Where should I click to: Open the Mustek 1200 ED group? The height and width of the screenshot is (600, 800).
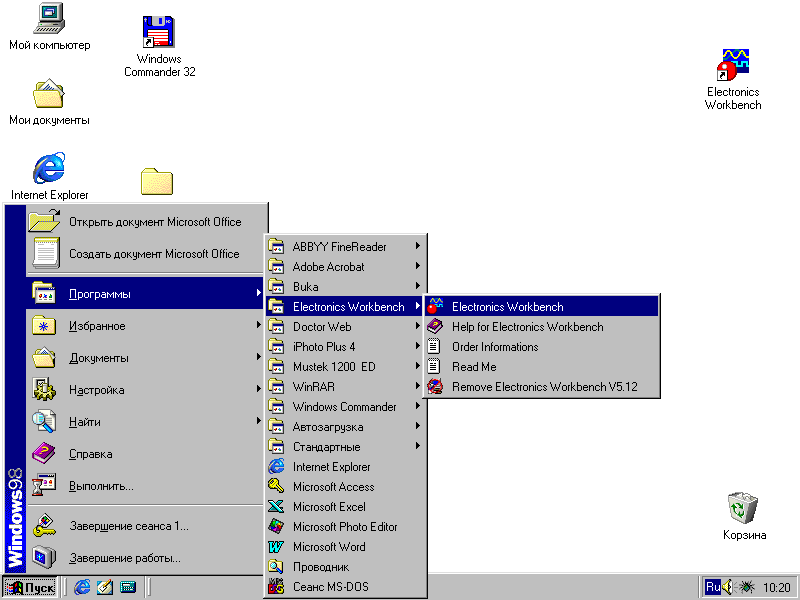345,366
